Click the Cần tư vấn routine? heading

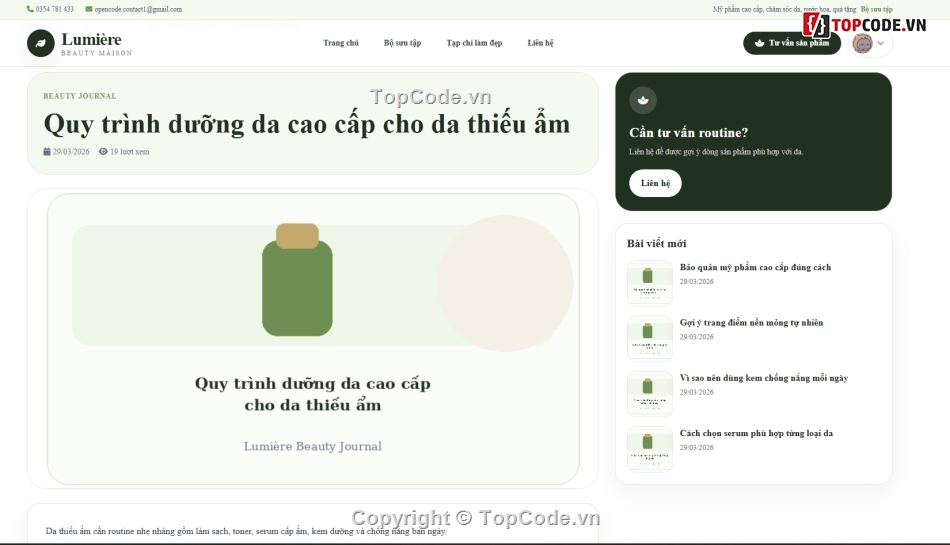coord(688,133)
